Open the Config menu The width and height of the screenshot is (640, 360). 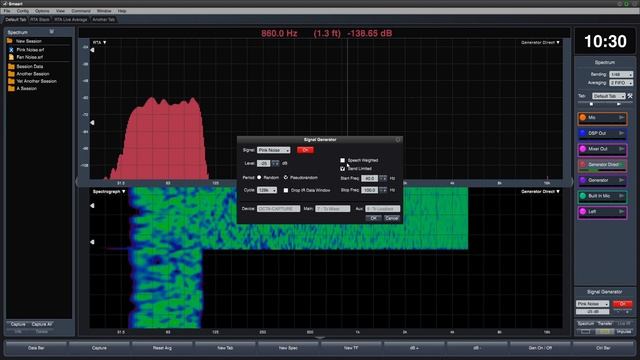(22, 11)
